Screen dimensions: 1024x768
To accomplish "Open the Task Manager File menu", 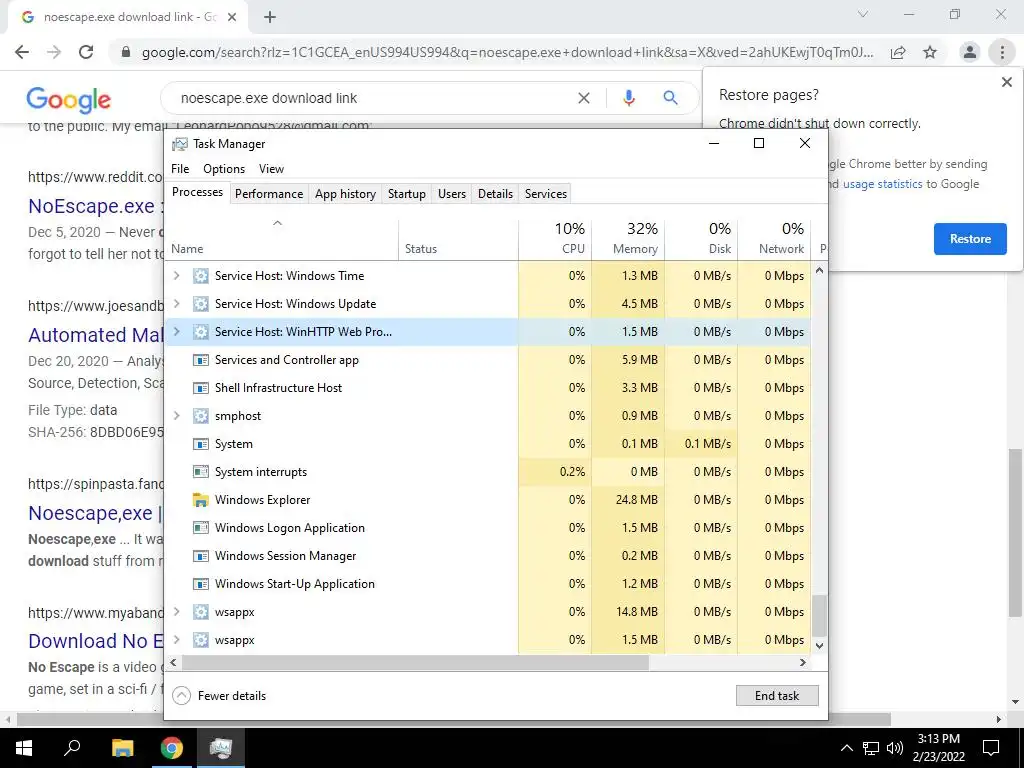I will click(x=180, y=168).
